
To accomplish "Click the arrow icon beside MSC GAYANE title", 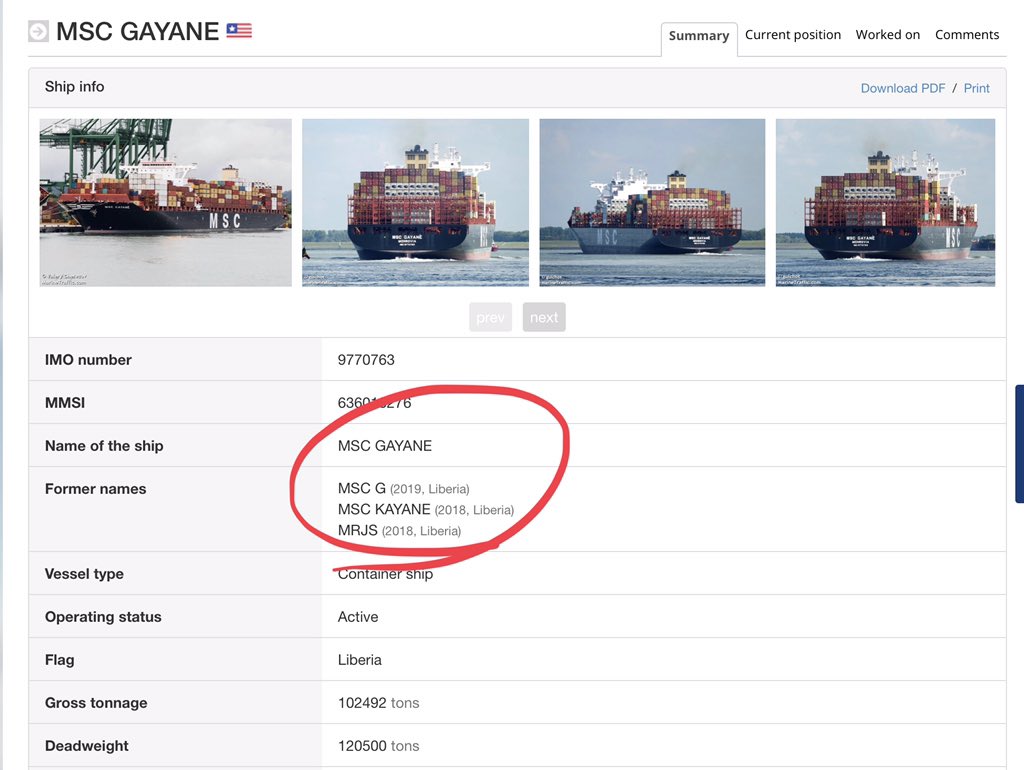I will click(38, 31).
